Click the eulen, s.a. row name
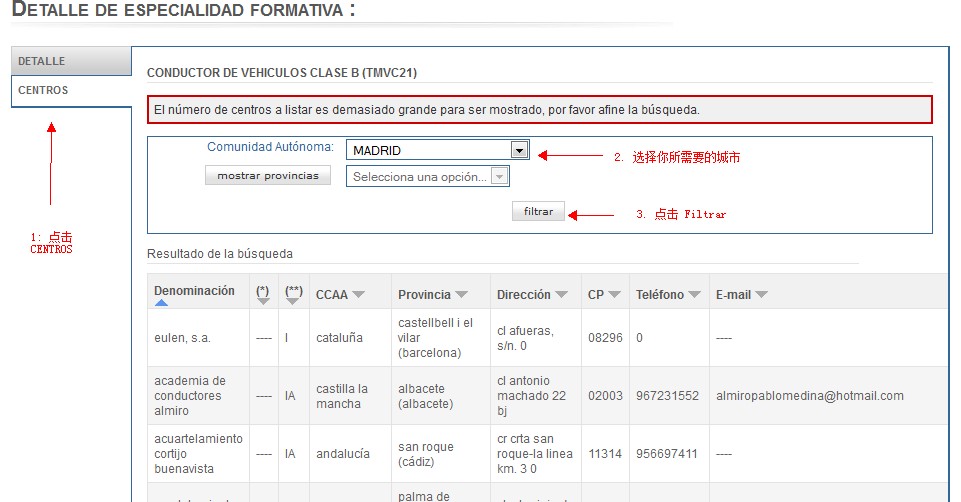Viewport: 961px width, 502px height. point(176,338)
